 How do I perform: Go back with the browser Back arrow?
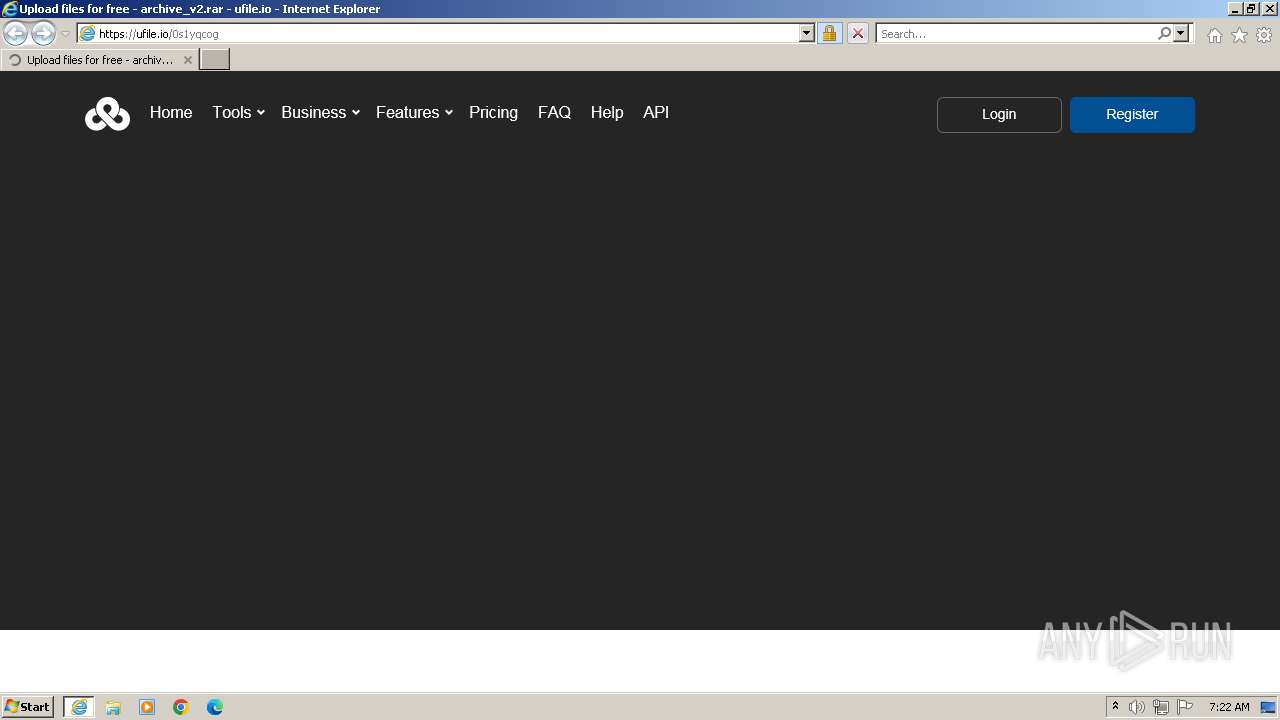(x=15, y=34)
